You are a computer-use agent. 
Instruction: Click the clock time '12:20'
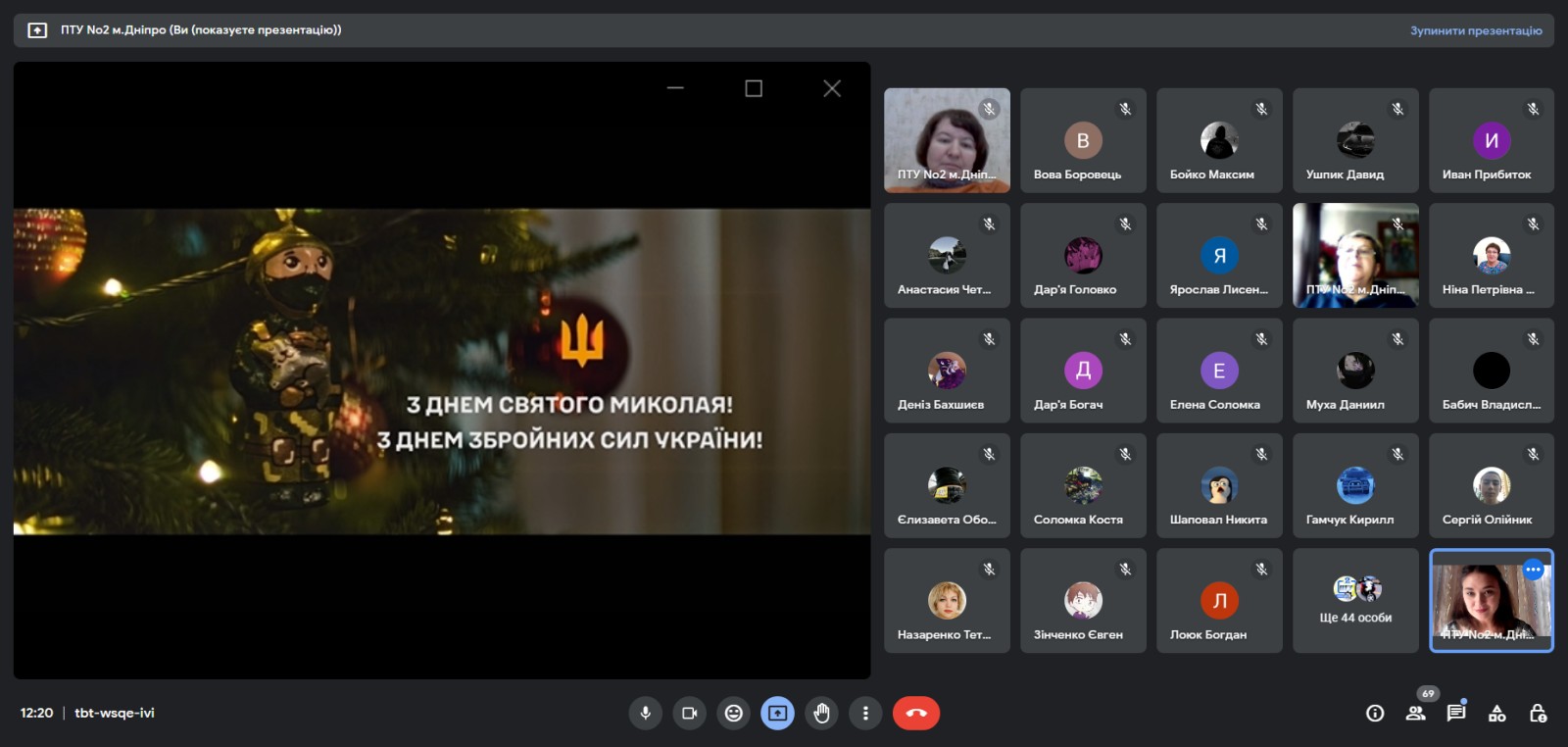36,713
